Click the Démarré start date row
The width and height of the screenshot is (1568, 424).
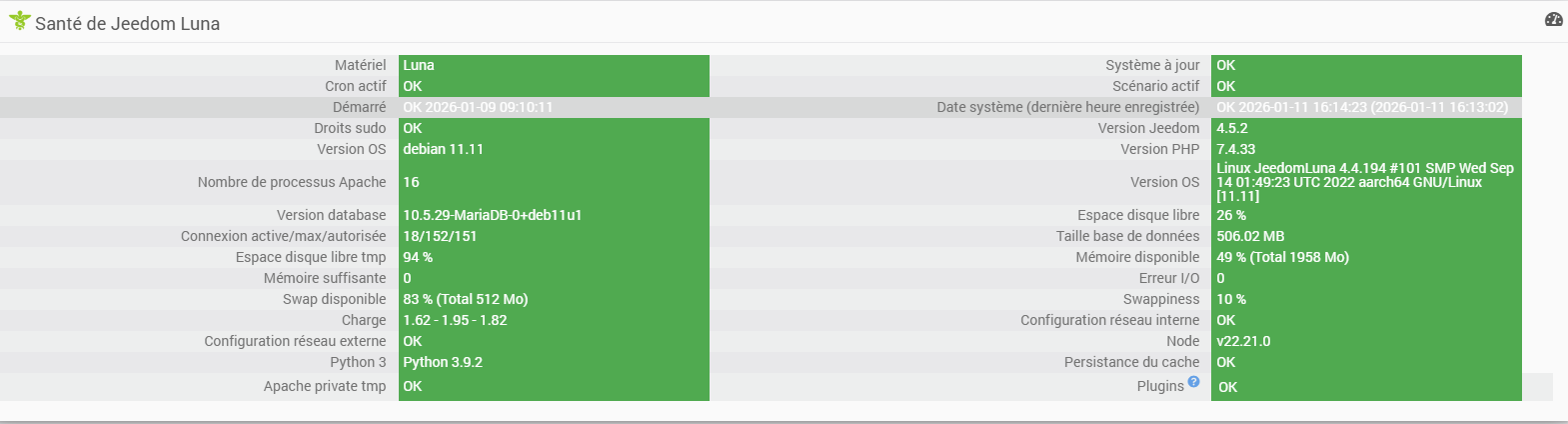[478, 107]
